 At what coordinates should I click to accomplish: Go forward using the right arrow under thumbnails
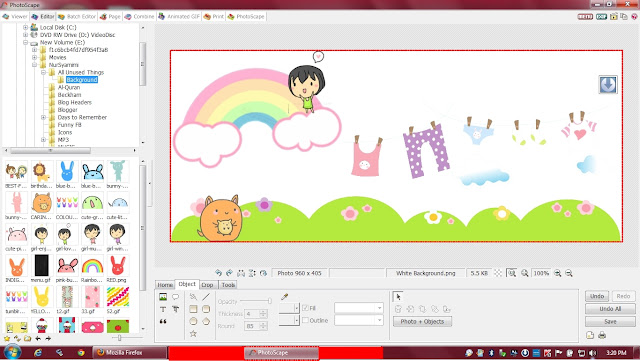pyautogui.click(x=48, y=339)
